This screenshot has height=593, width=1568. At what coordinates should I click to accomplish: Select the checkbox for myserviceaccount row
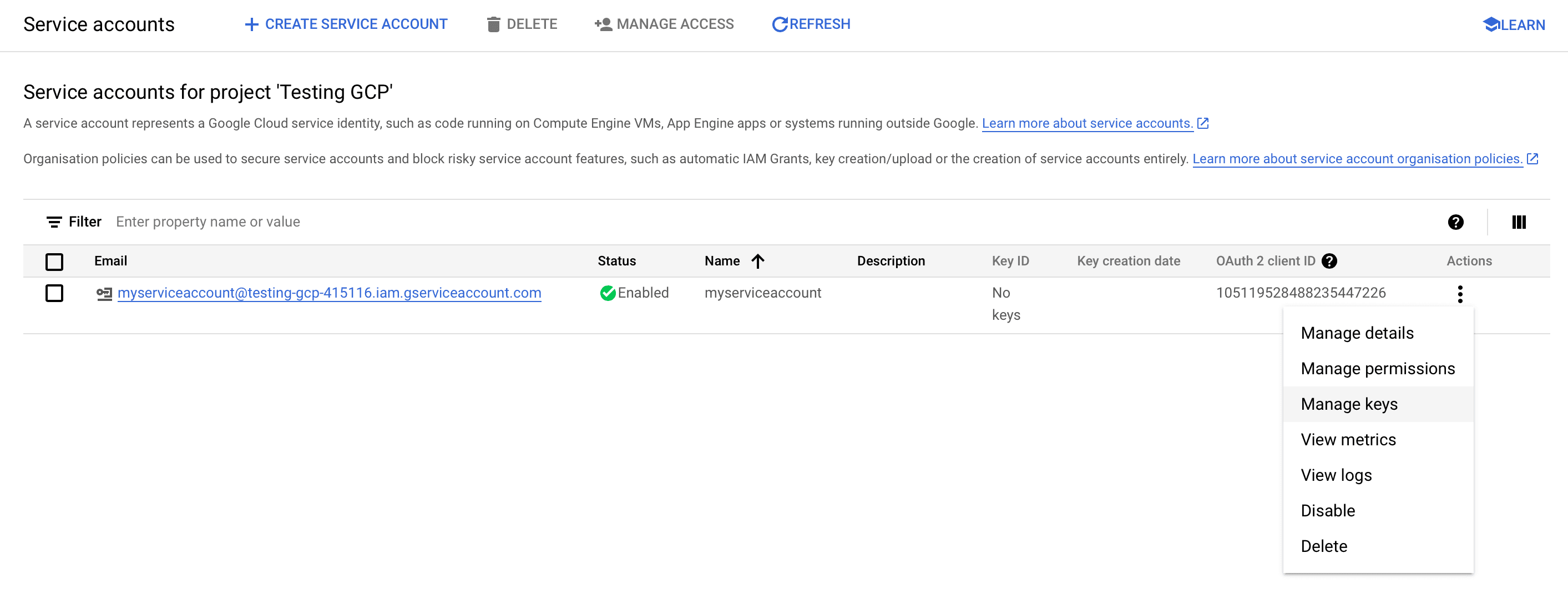coord(54,293)
